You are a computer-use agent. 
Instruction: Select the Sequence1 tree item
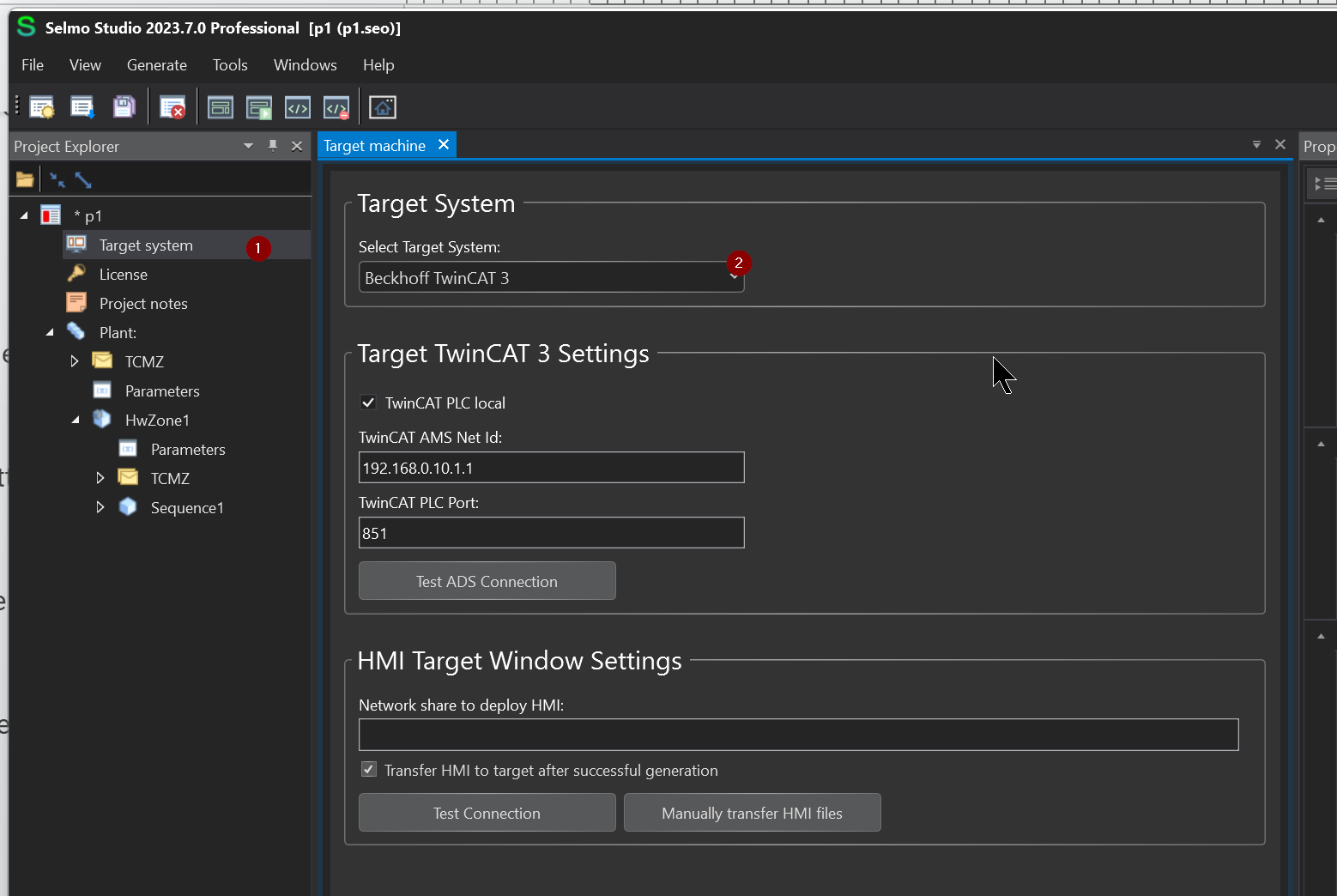click(187, 508)
